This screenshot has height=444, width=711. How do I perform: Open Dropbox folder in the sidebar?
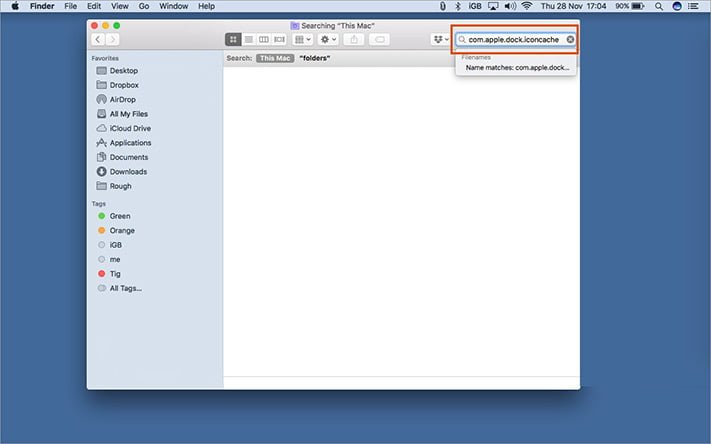click(117, 85)
